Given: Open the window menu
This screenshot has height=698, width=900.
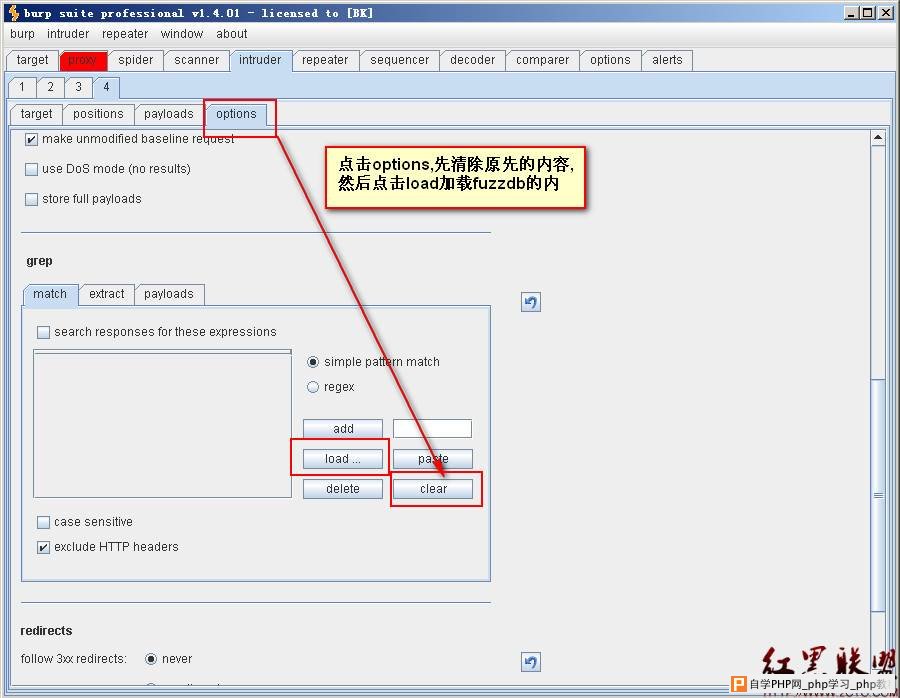Looking at the screenshot, I should coord(181,34).
